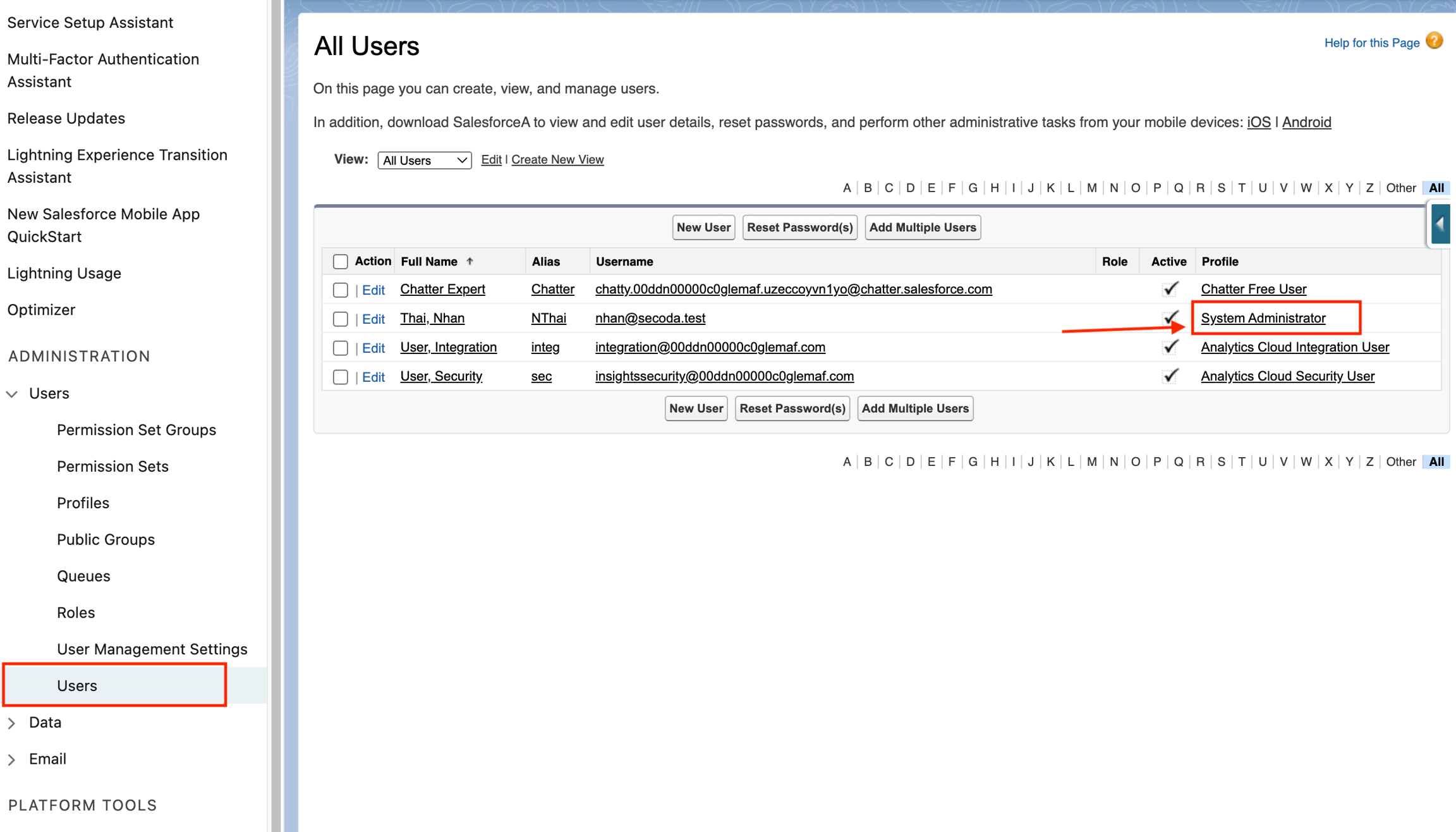Open the All Users view dropdown
The height and width of the screenshot is (832, 1456).
(424, 160)
